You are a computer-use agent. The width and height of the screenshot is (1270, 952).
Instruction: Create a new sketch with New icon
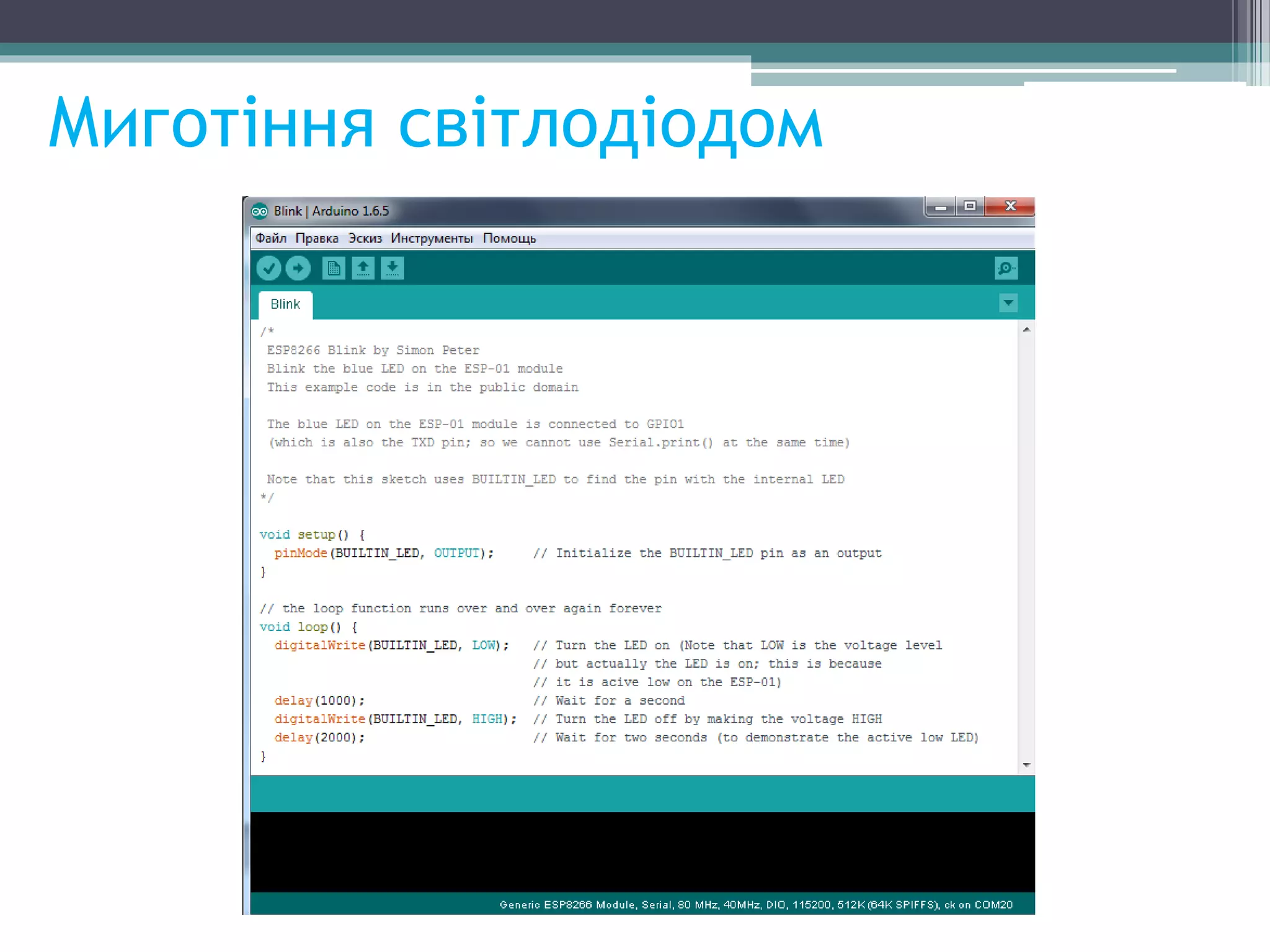click(334, 268)
